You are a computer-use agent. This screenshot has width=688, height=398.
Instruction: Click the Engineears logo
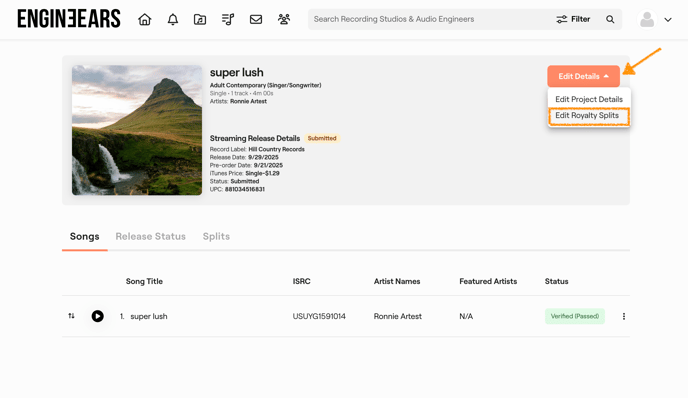(x=69, y=19)
